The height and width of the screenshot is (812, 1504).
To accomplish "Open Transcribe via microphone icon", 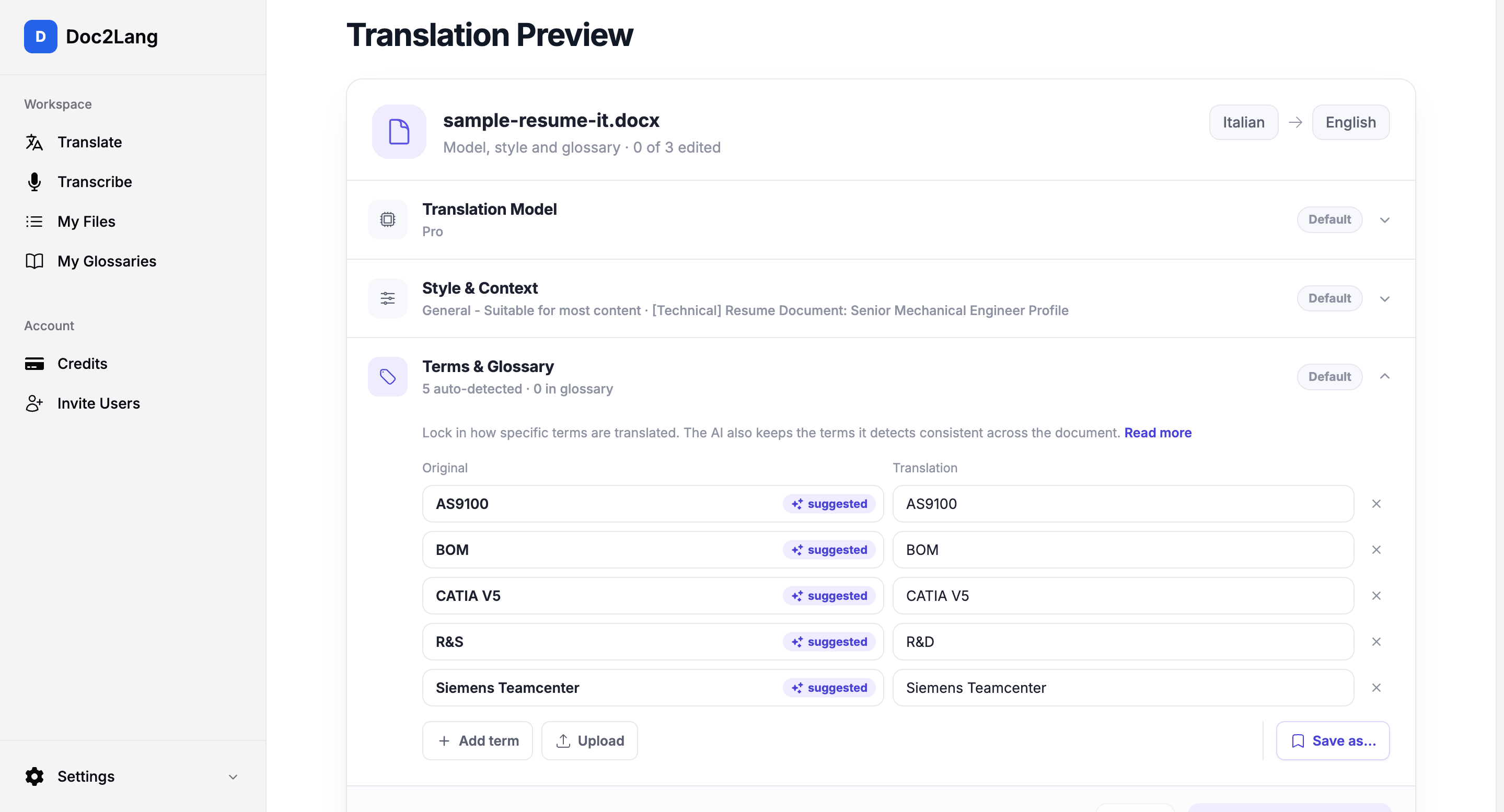I will (x=34, y=181).
